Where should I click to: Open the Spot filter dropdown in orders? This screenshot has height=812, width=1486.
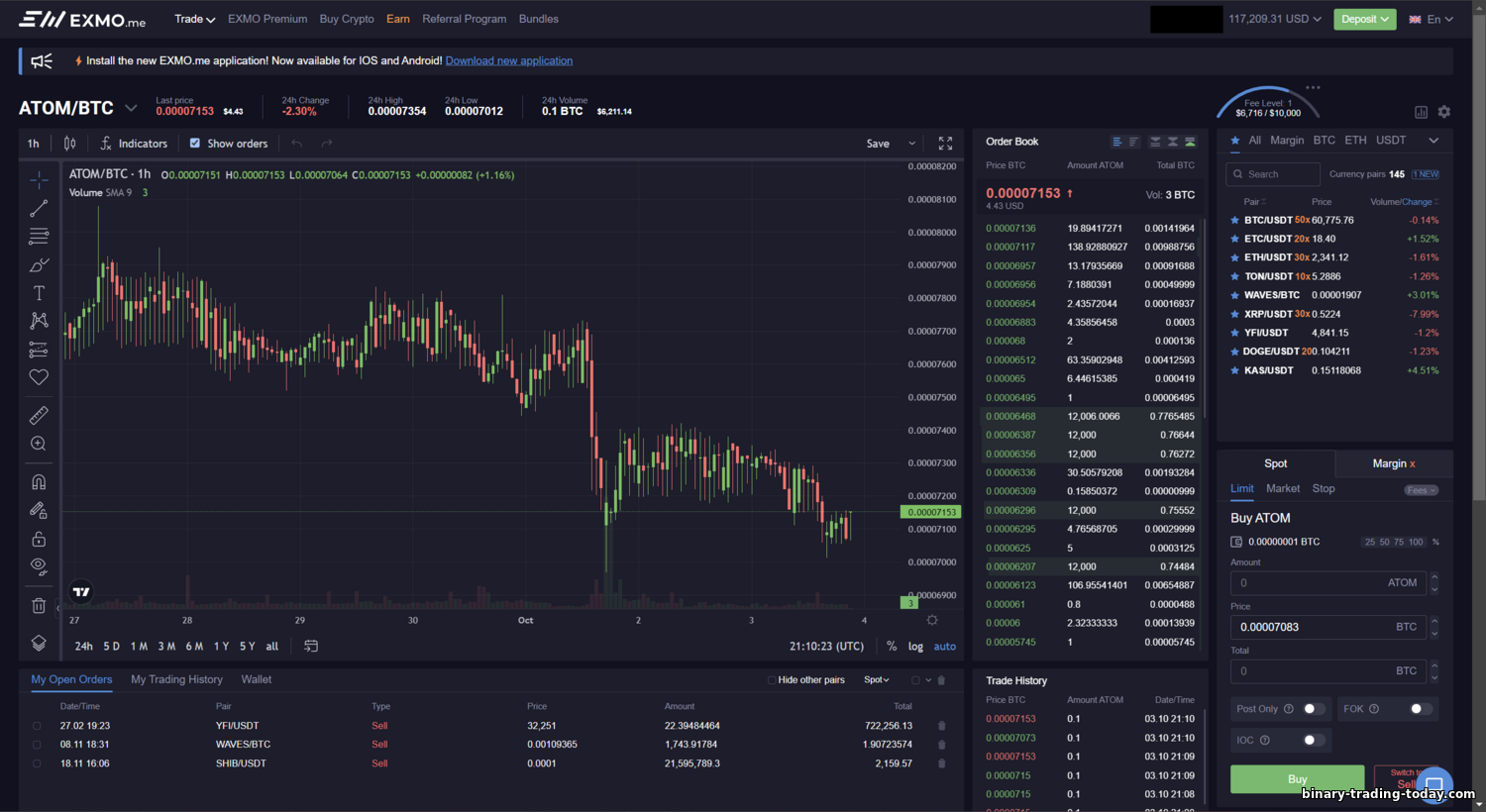[877, 680]
